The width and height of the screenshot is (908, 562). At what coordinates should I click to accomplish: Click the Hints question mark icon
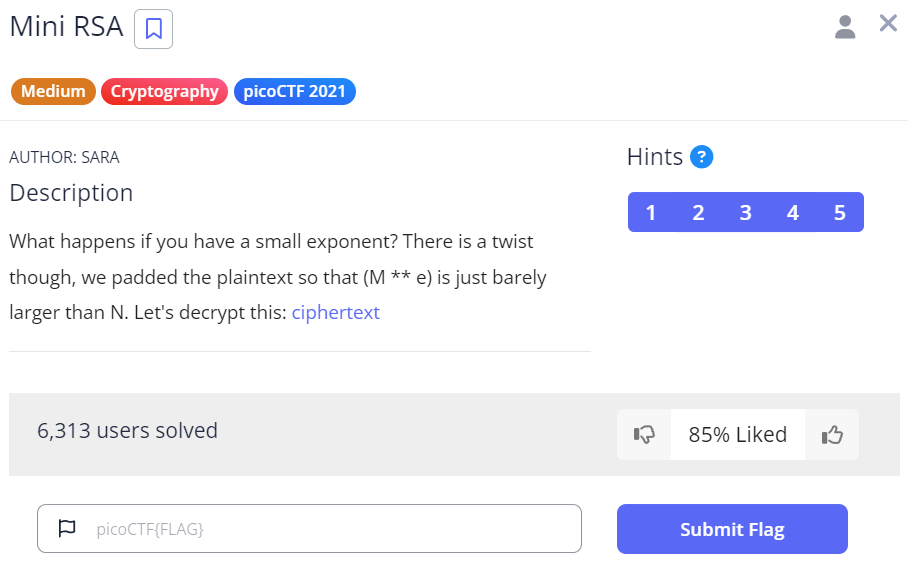[702, 157]
